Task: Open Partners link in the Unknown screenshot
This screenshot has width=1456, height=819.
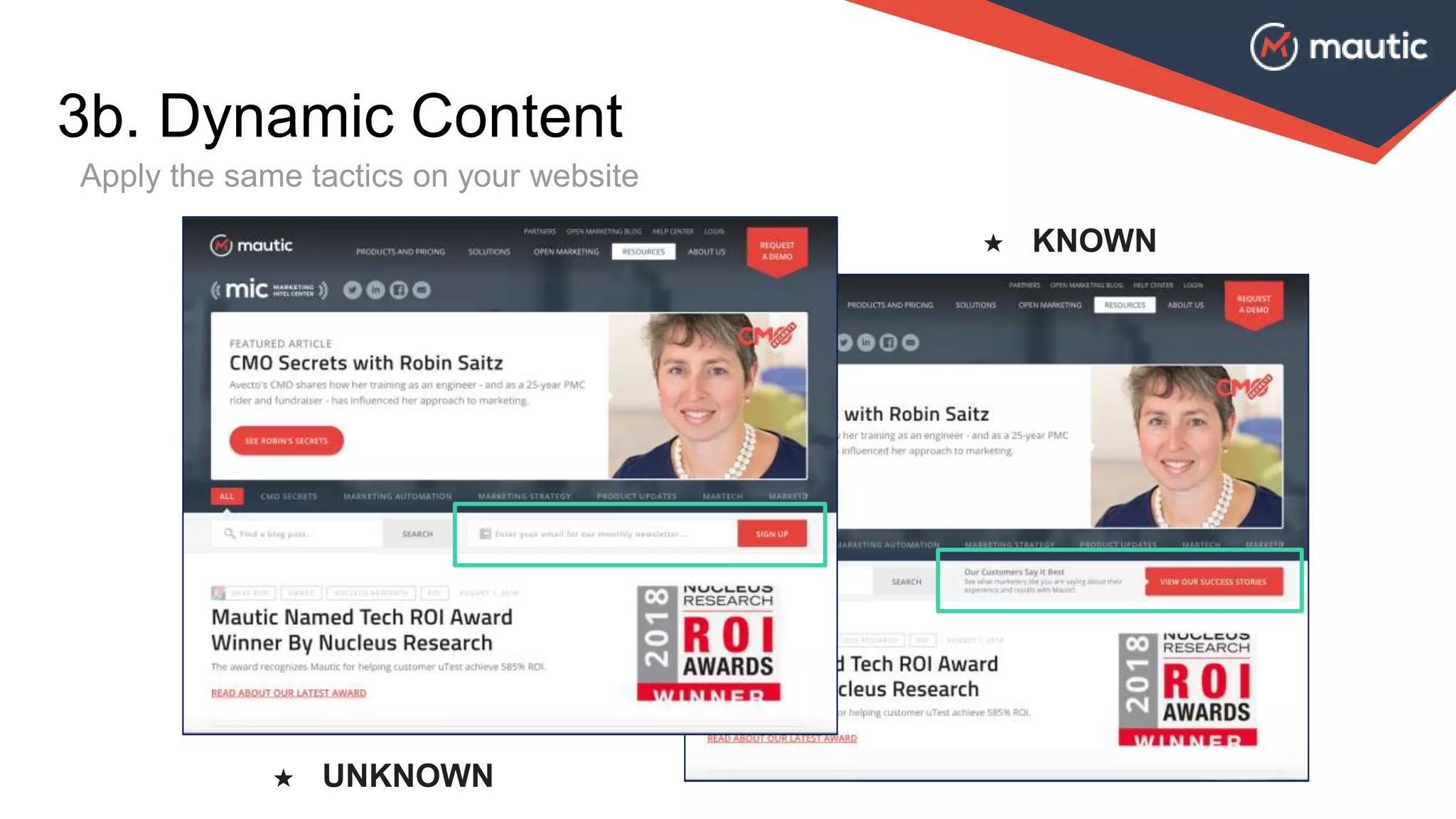Action: coord(540,231)
